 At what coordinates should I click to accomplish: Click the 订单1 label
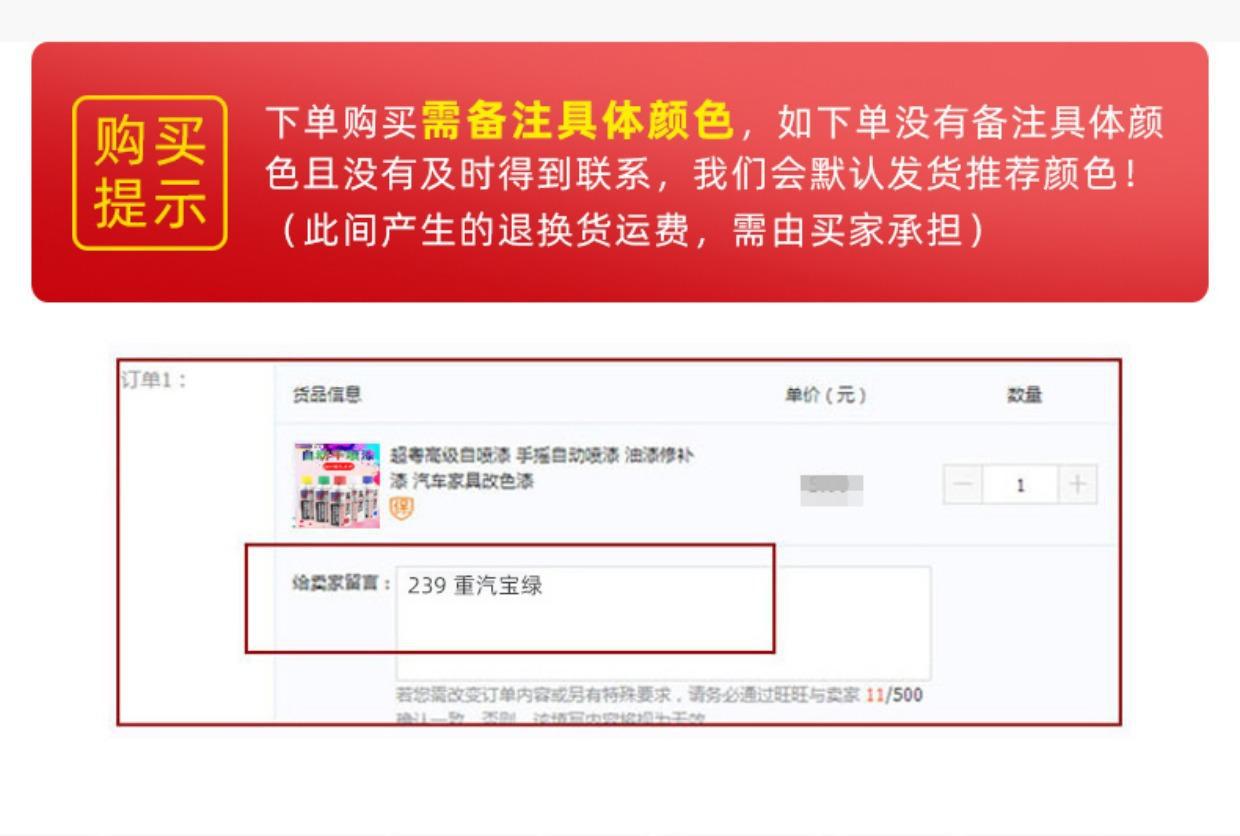click(153, 380)
